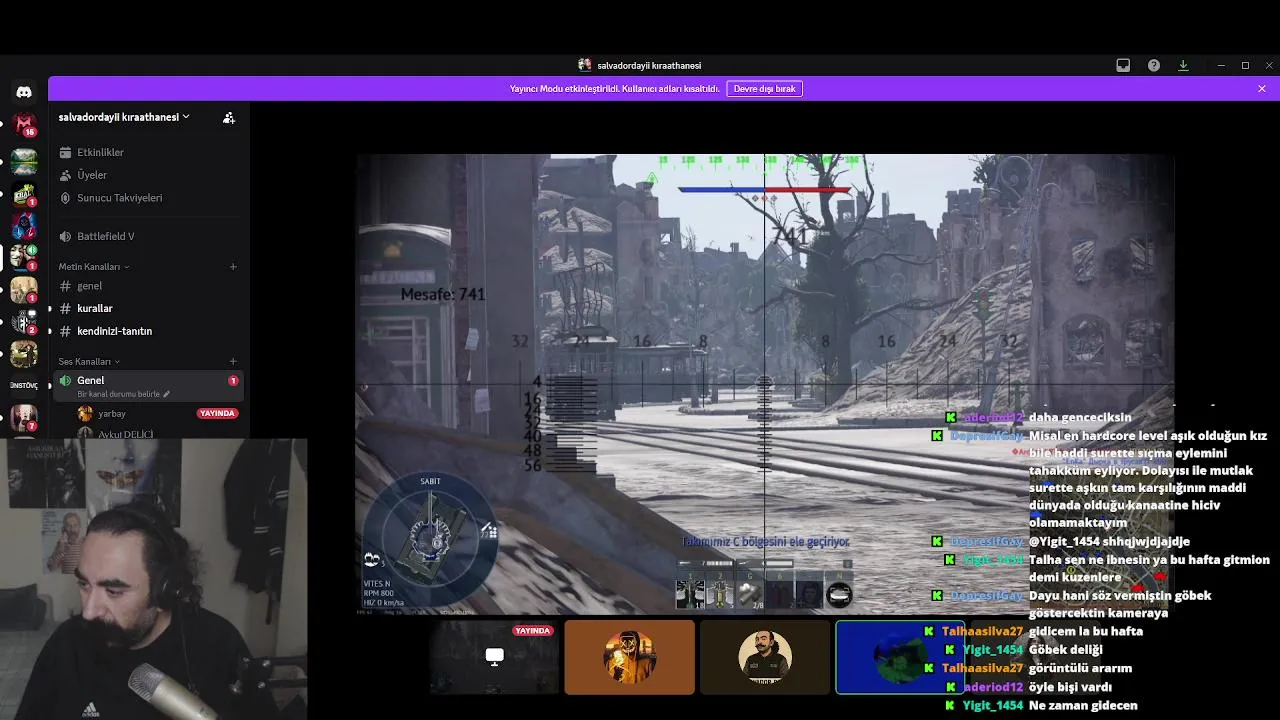Expand the salvadordayii kıraathanesi server menu
Image resolution: width=1280 pixels, height=720 pixels.
pos(124,117)
